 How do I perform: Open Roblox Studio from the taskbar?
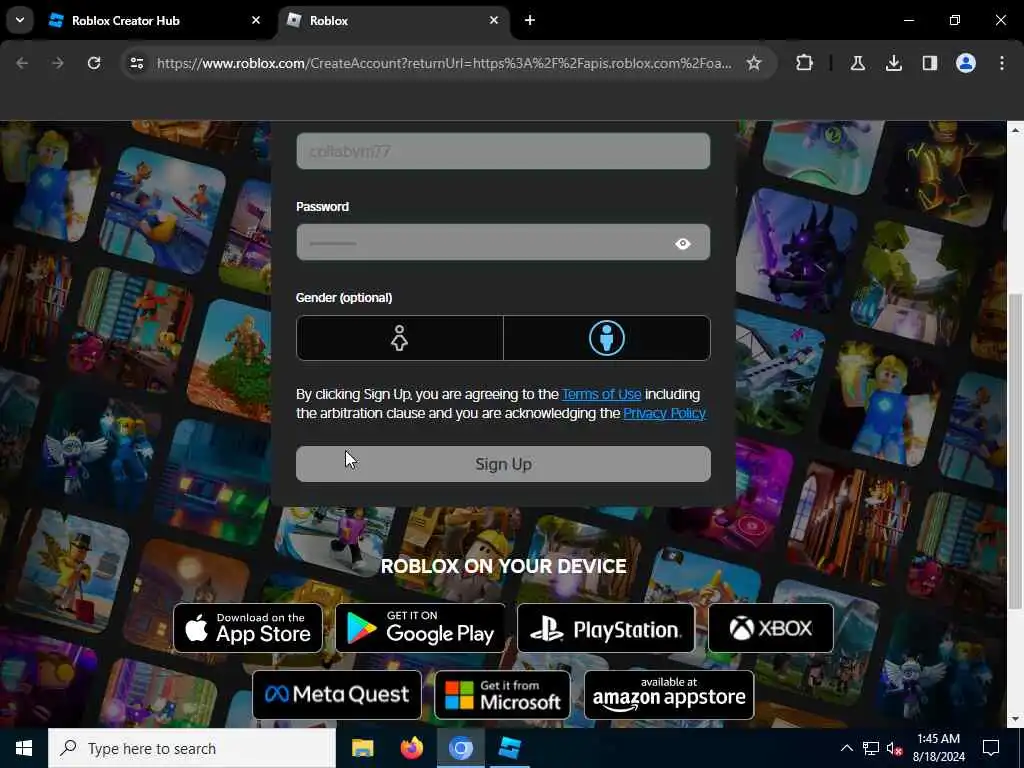click(509, 748)
